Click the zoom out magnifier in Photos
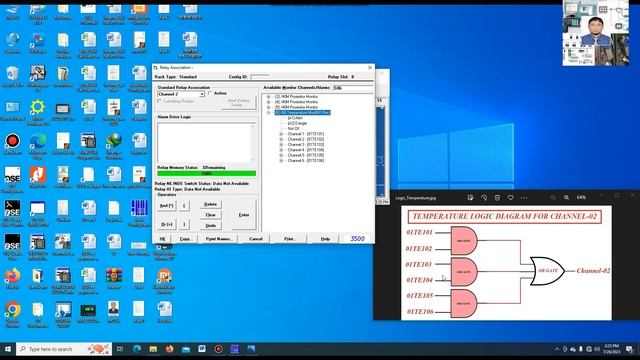 553,198
